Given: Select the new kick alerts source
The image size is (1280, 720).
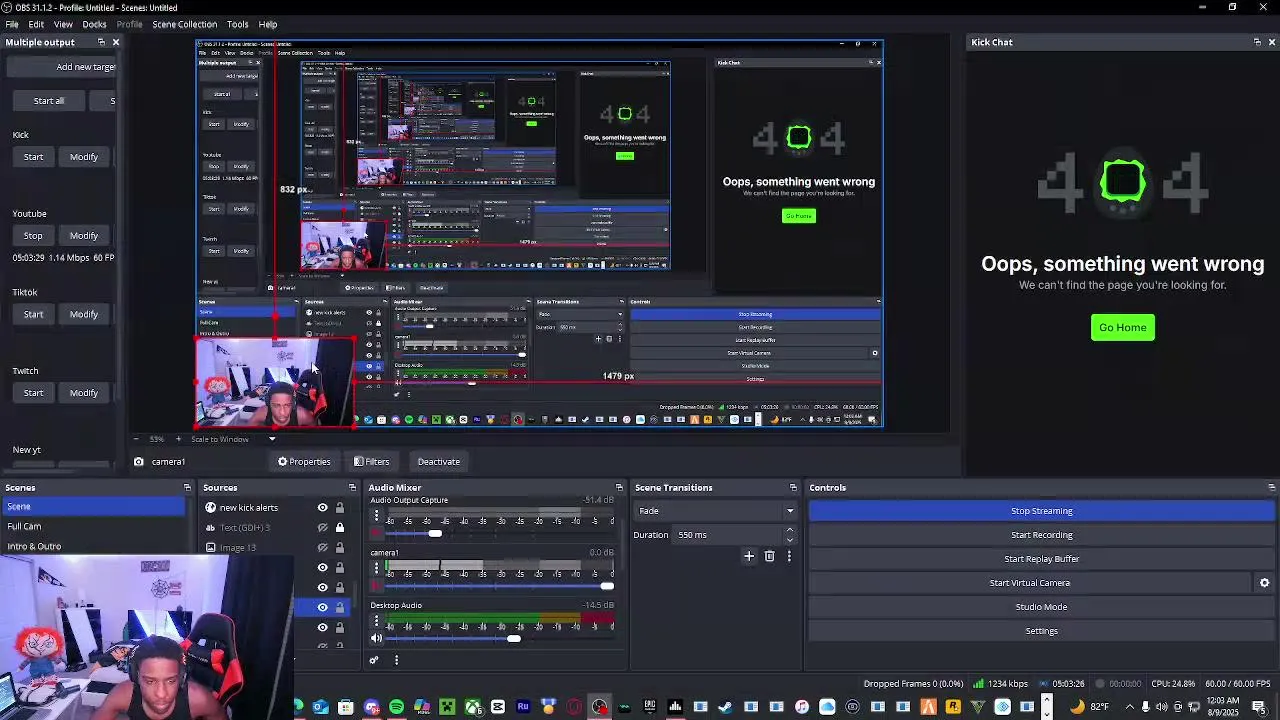Looking at the screenshot, I should pos(249,508).
